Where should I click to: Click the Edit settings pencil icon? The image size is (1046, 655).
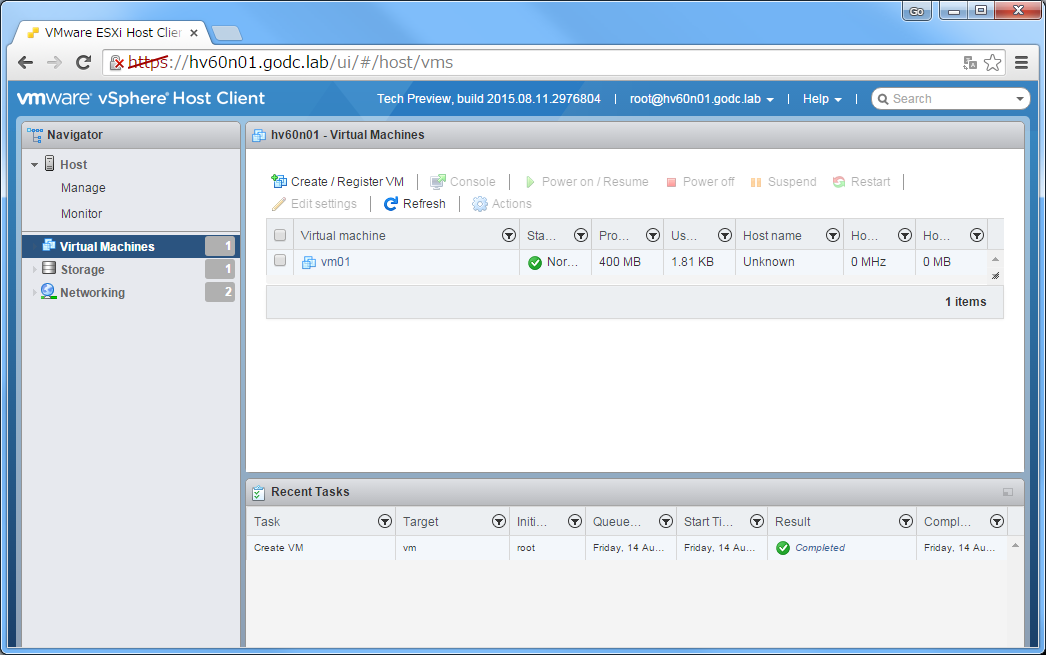pyautogui.click(x=279, y=203)
